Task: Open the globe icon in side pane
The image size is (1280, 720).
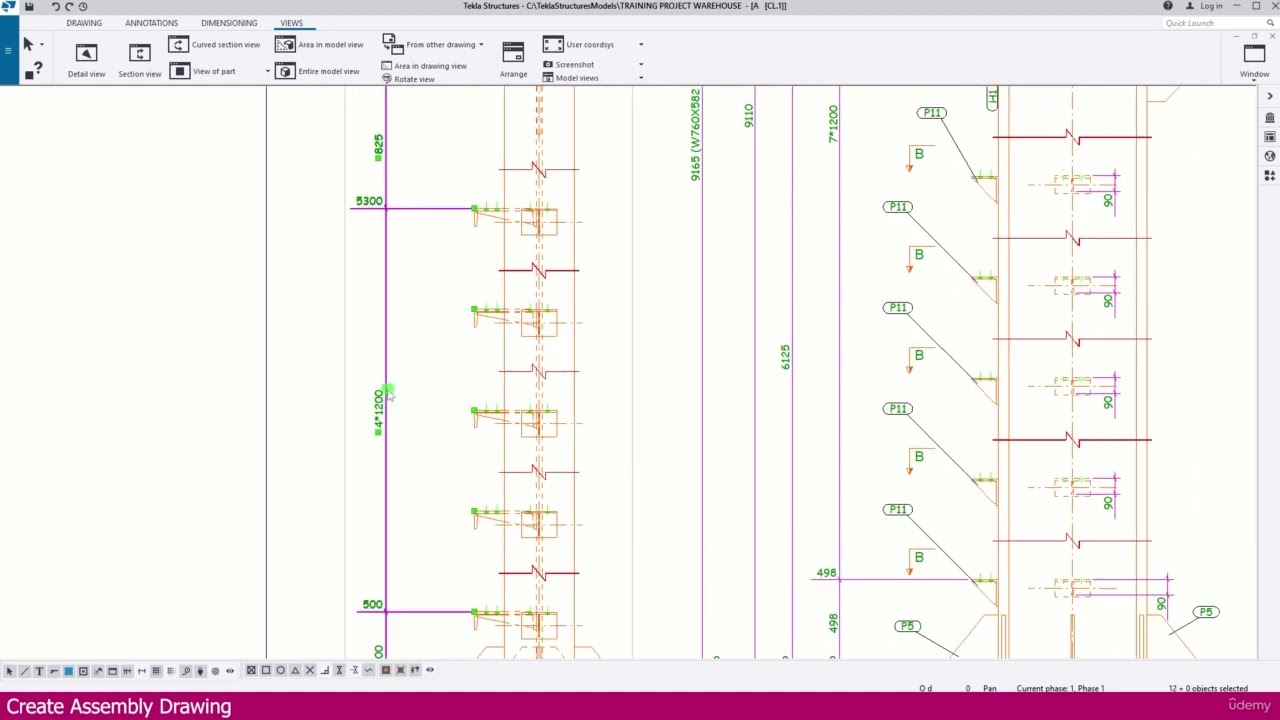Action: click(x=1269, y=156)
